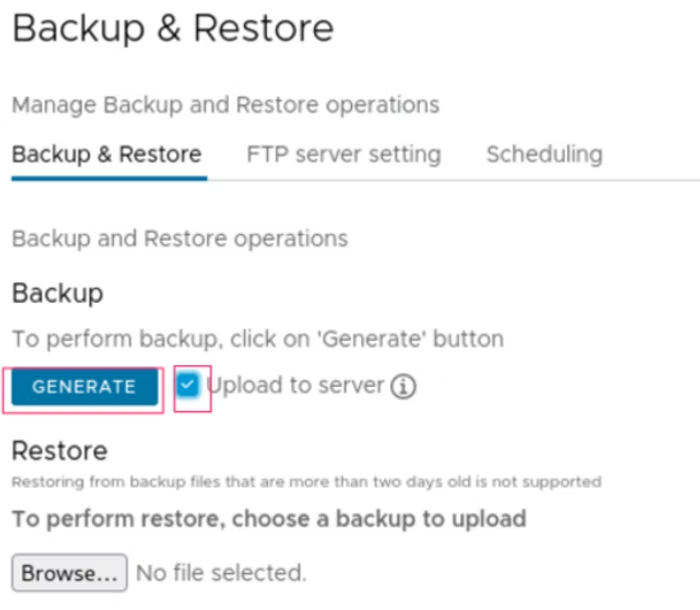This screenshot has width=700, height=610.
Task: Click the 'No file selected.' file field text
Action: click(221, 573)
